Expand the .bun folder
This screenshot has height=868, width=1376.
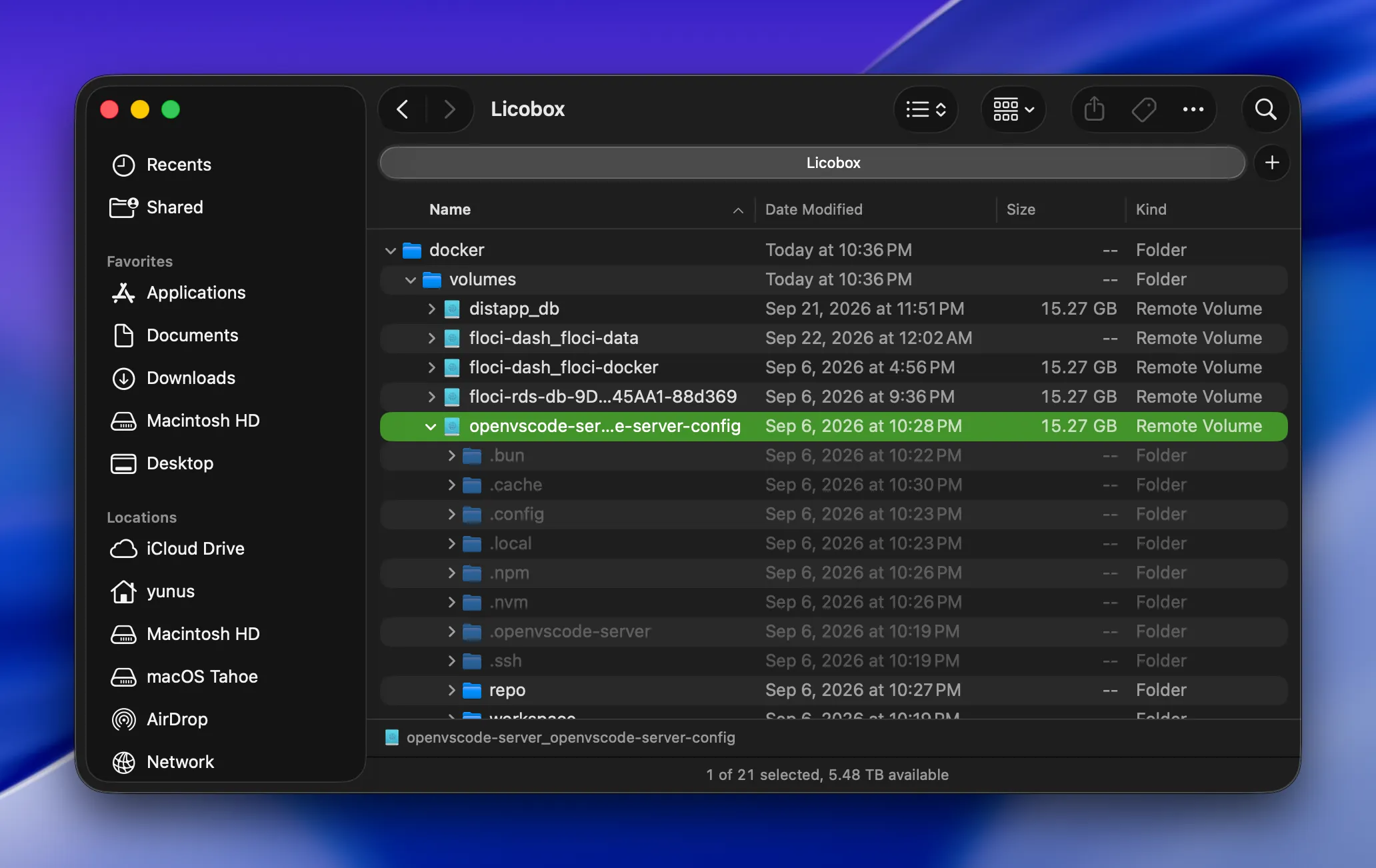[x=451, y=455]
